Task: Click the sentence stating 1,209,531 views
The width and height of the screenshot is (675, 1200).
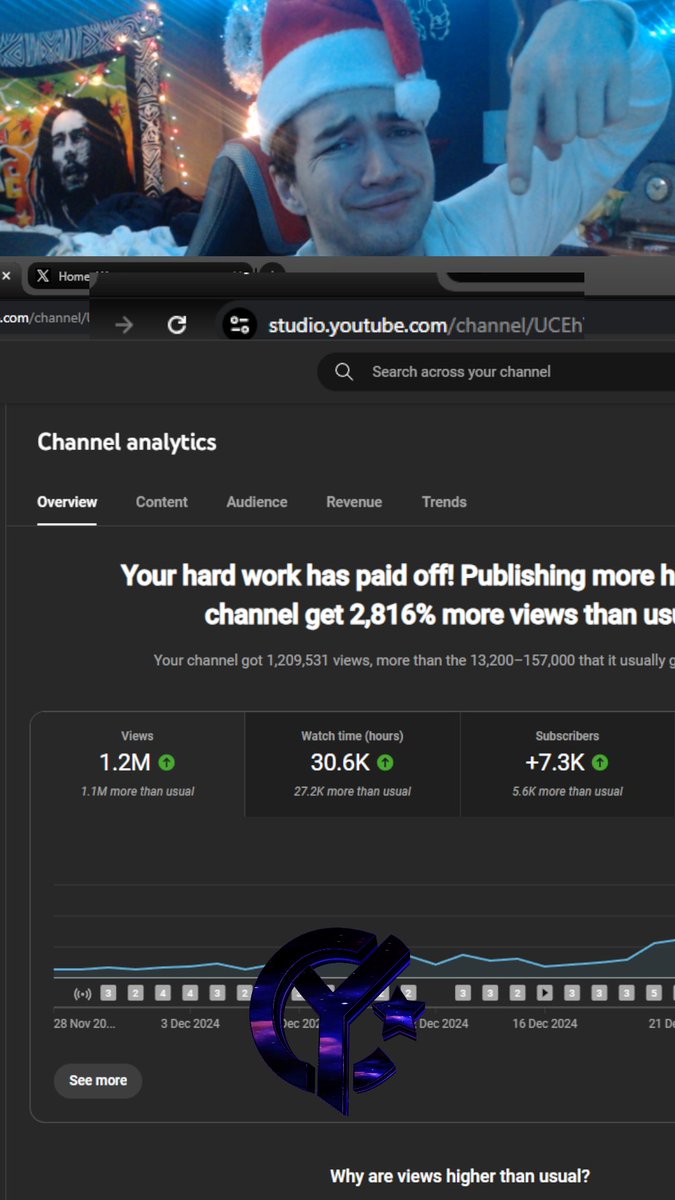Action: [414, 661]
